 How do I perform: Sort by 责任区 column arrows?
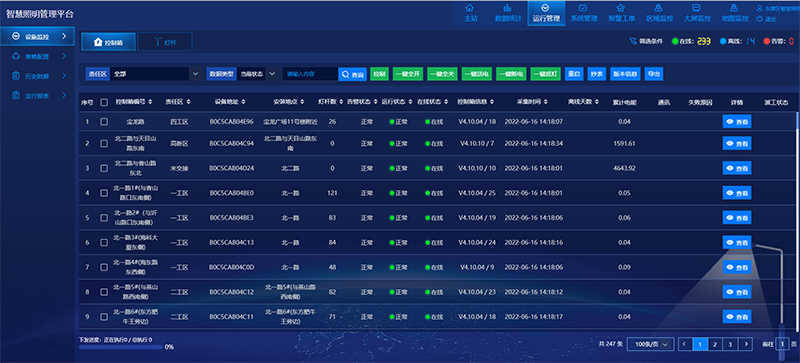(189, 102)
